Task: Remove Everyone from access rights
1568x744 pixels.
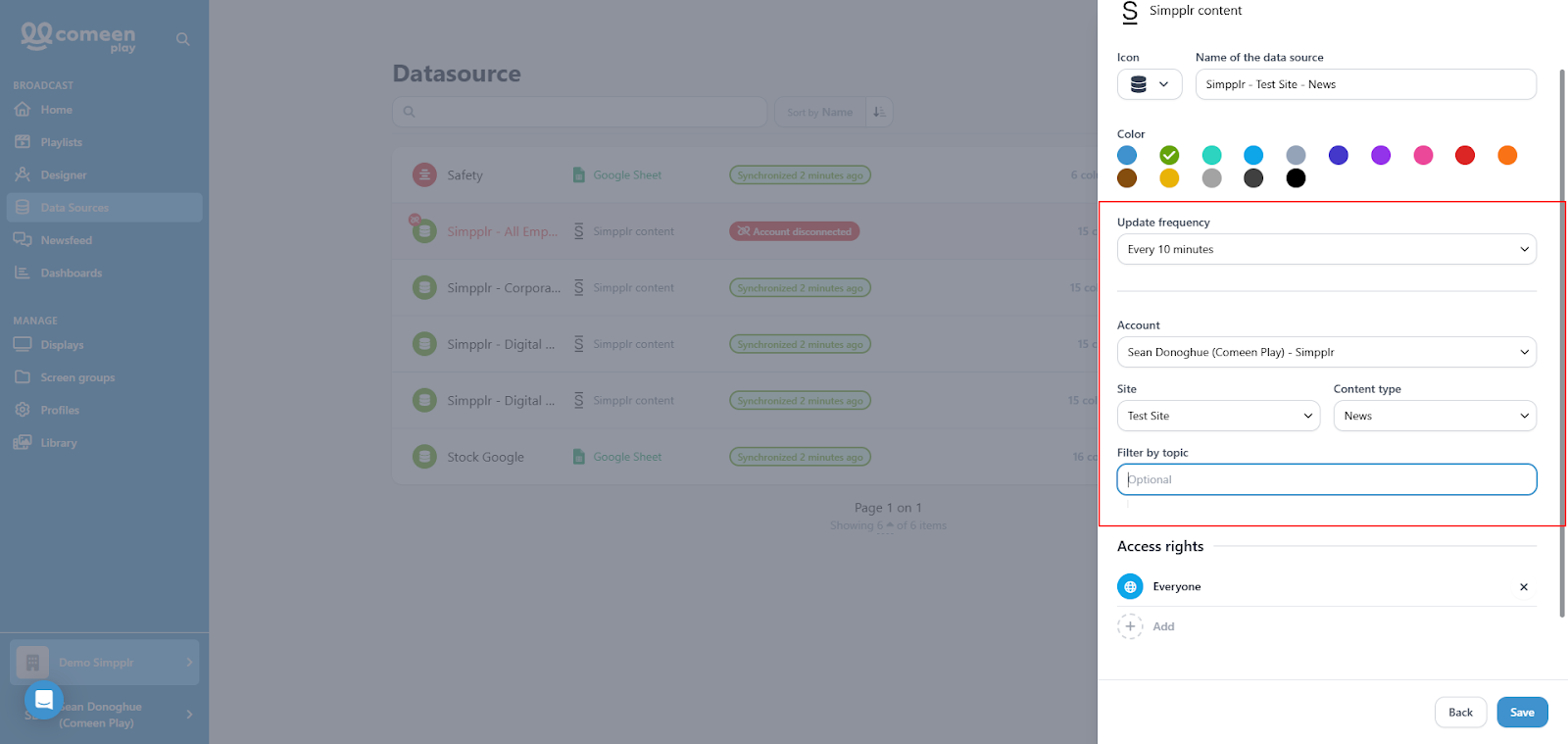Action: point(1524,587)
